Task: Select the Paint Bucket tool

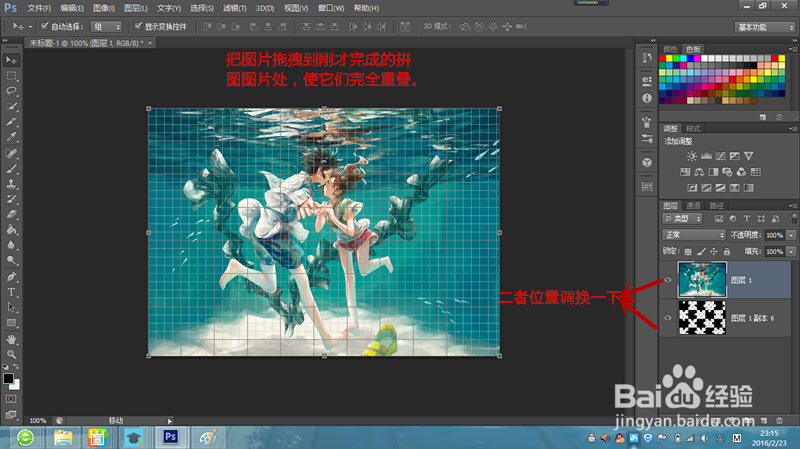Action: pyautogui.click(x=11, y=230)
